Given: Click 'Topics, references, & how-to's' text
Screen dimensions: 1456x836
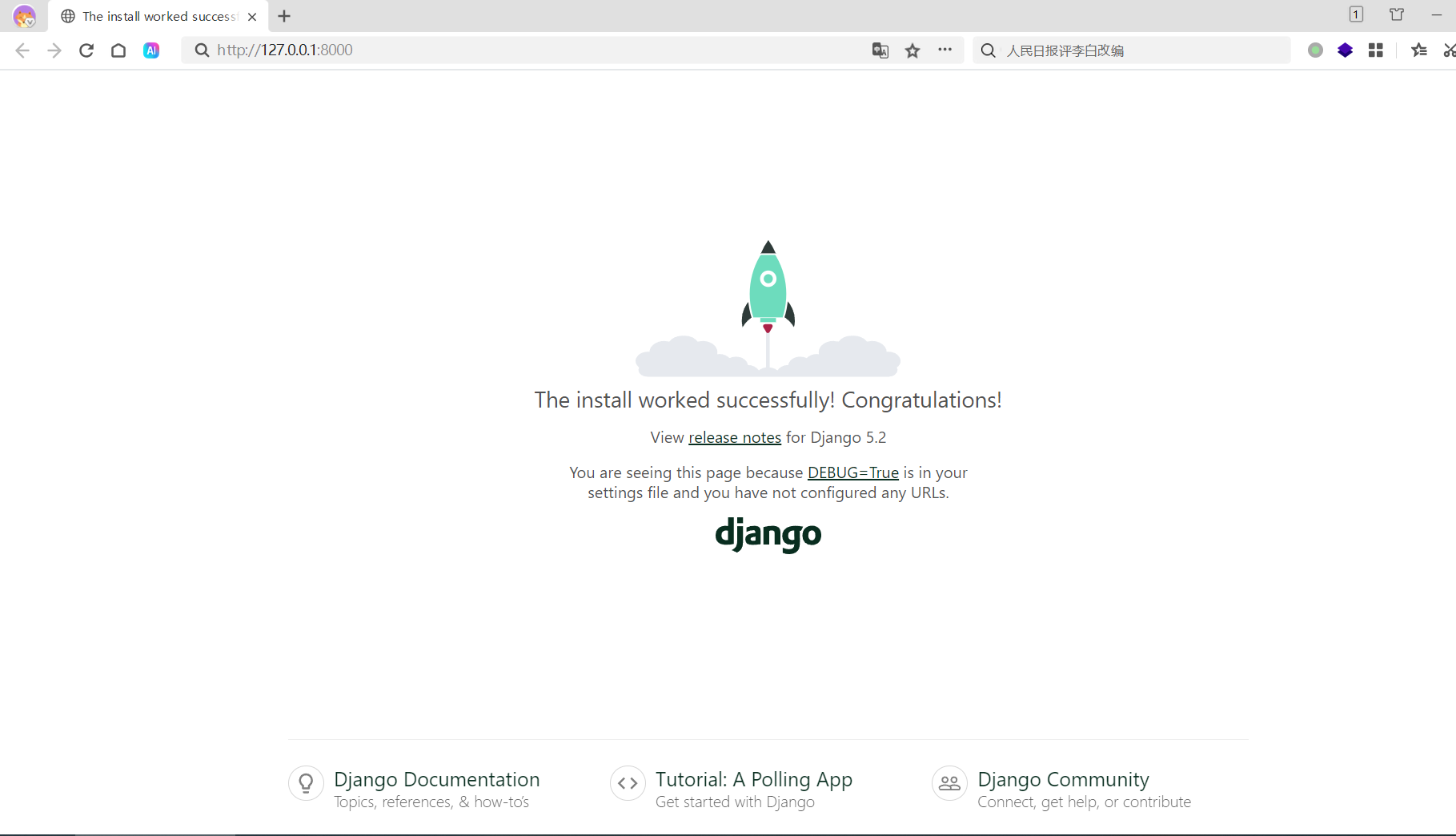Looking at the screenshot, I should [431, 802].
